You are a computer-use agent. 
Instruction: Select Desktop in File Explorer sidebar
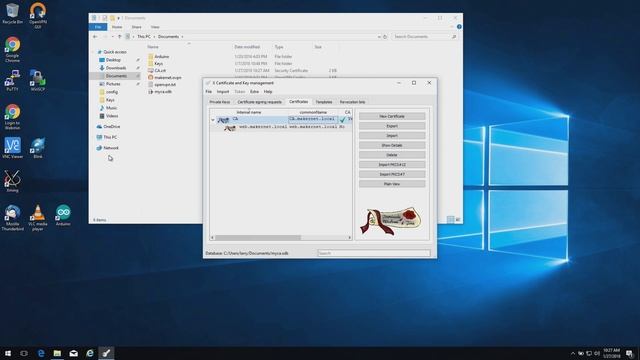pyautogui.click(x=113, y=60)
